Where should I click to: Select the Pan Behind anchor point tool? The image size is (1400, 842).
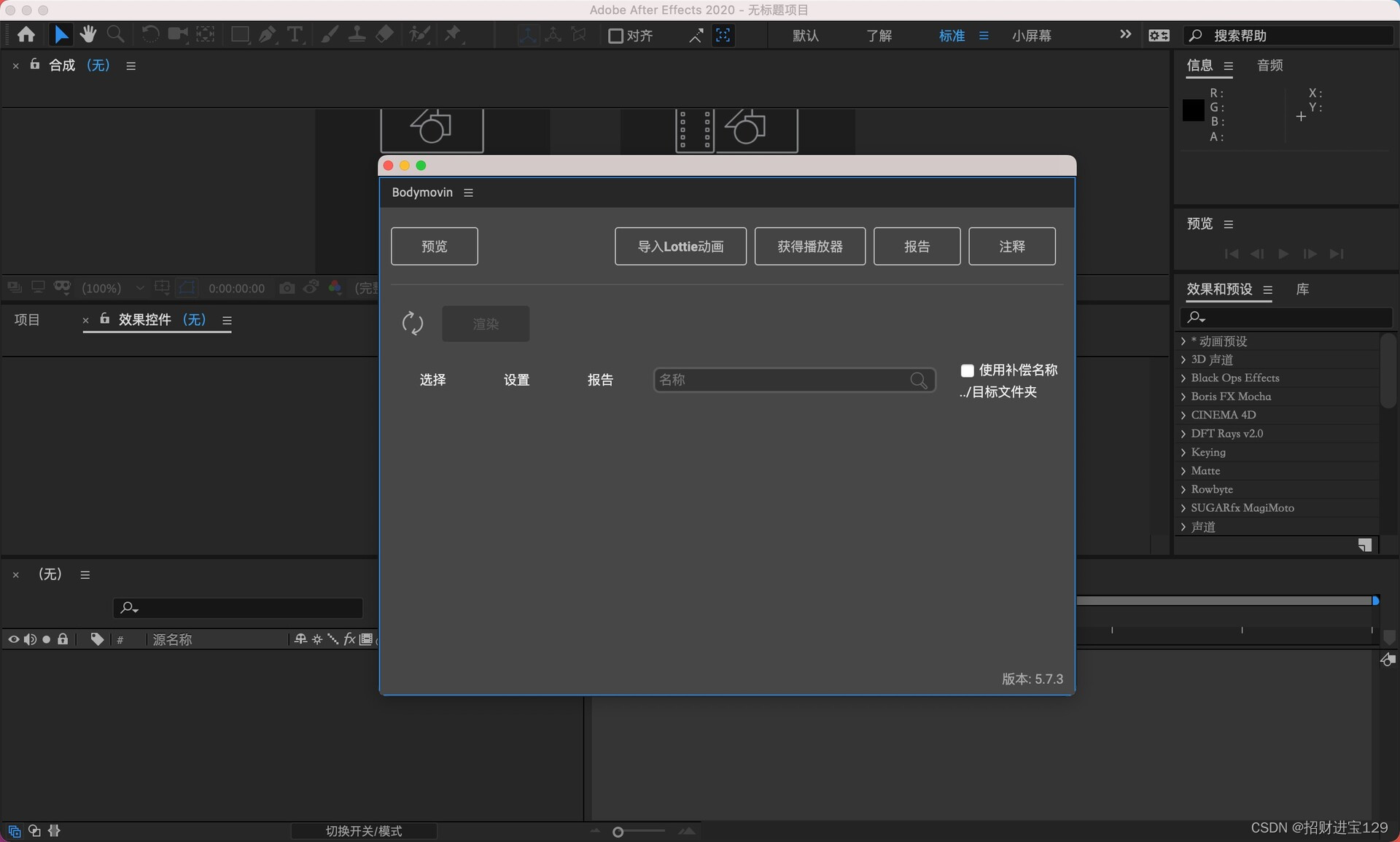[206, 34]
